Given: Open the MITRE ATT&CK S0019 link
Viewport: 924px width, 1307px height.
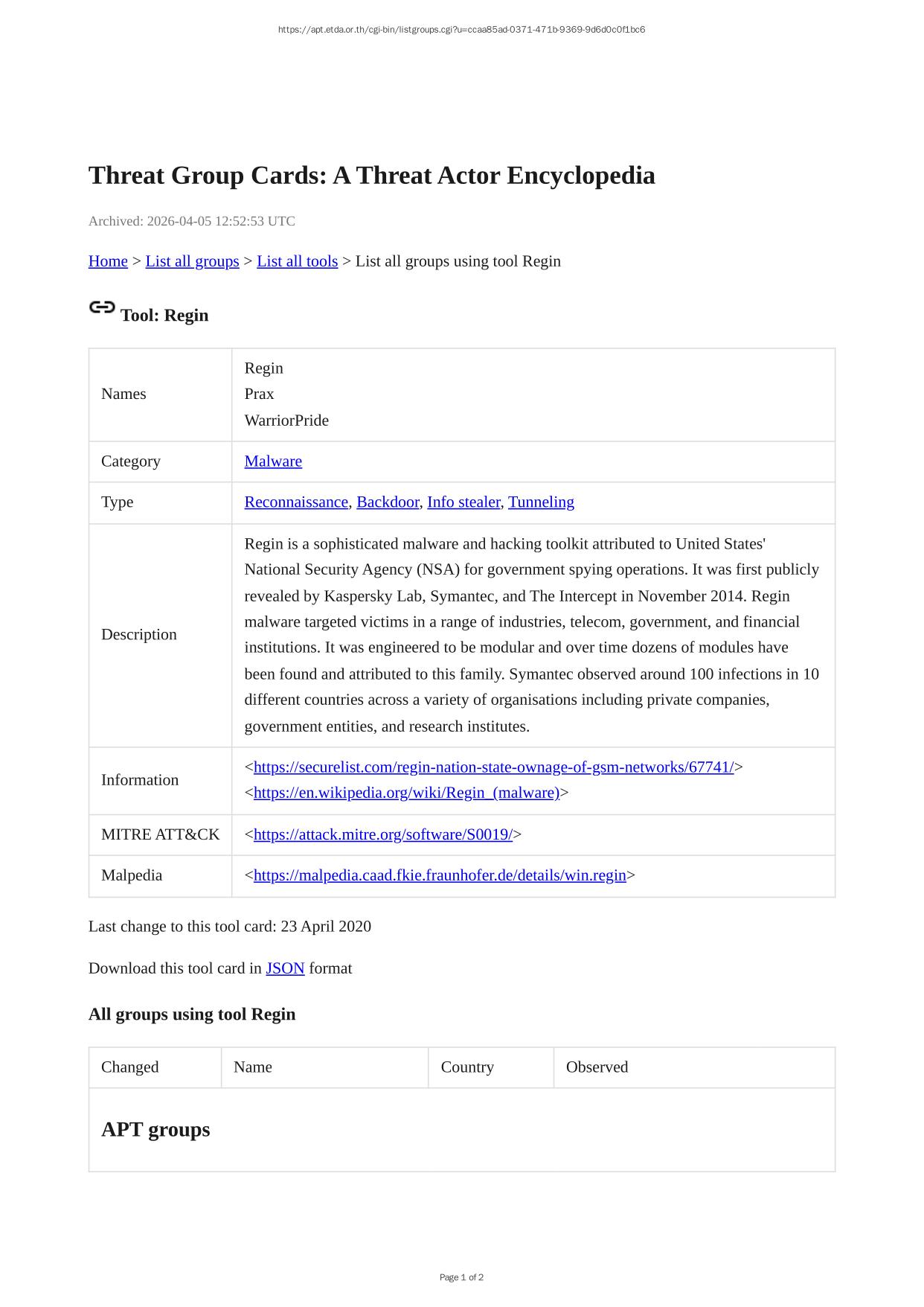Looking at the screenshot, I should point(382,834).
